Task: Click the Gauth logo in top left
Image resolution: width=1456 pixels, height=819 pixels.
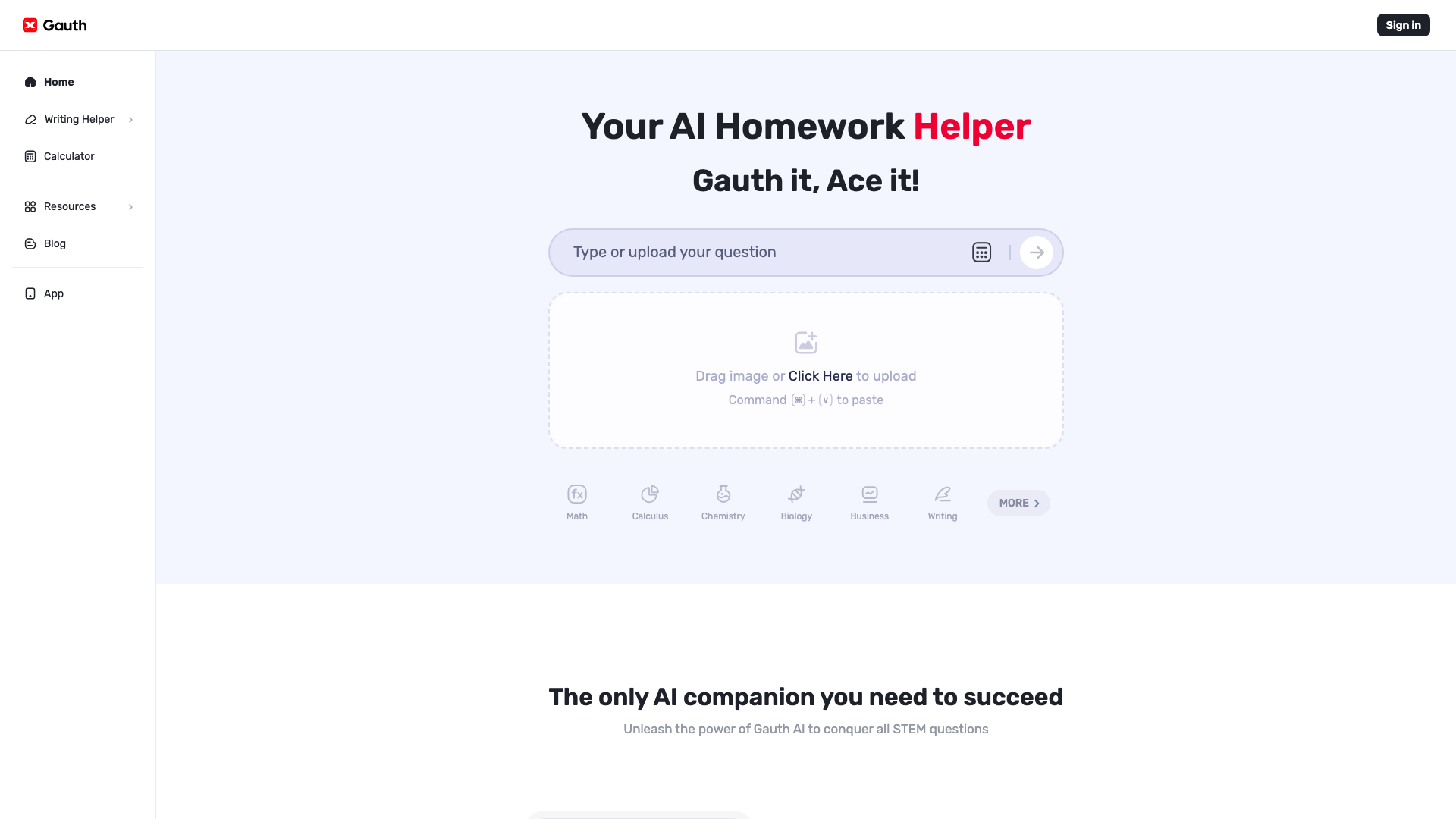Action: [55, 25]
